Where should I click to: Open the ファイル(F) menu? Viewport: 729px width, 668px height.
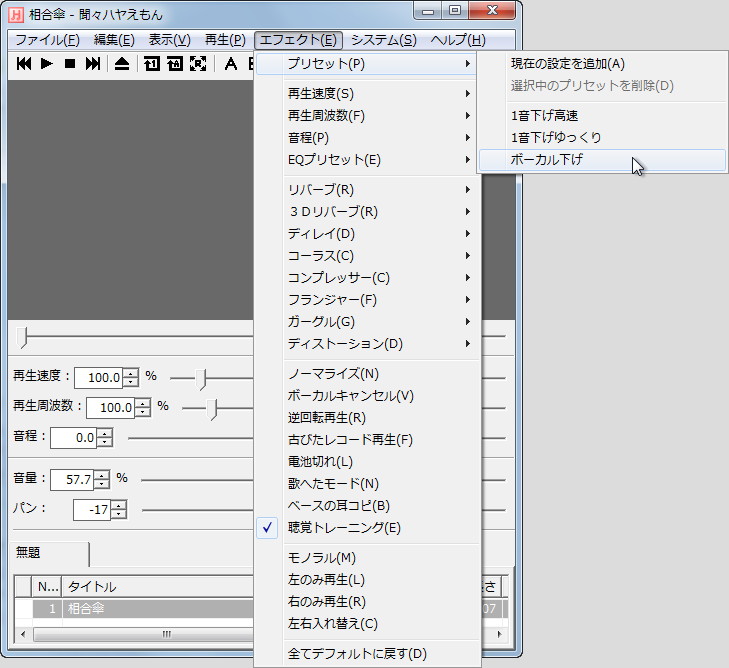click(47, 40)
